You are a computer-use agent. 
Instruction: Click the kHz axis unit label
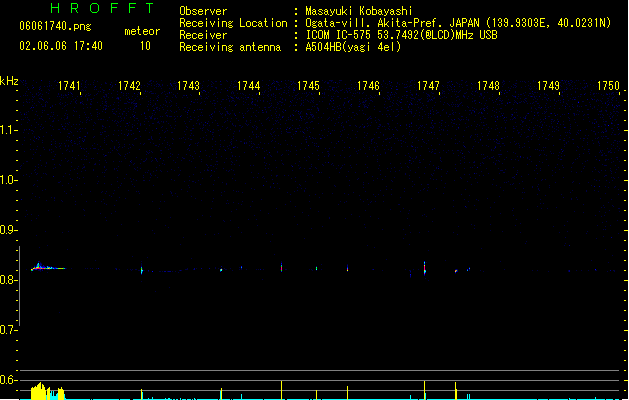9,81
